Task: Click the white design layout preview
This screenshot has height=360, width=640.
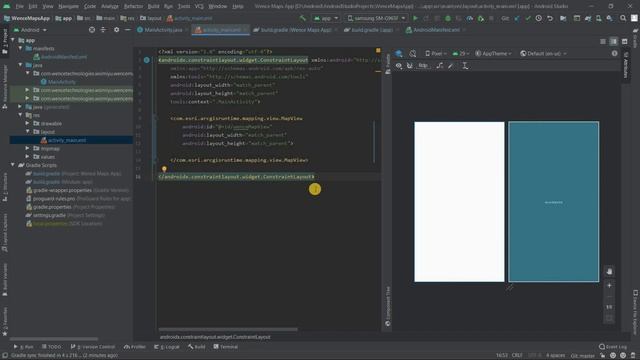Action: click(x=459, y=202)
